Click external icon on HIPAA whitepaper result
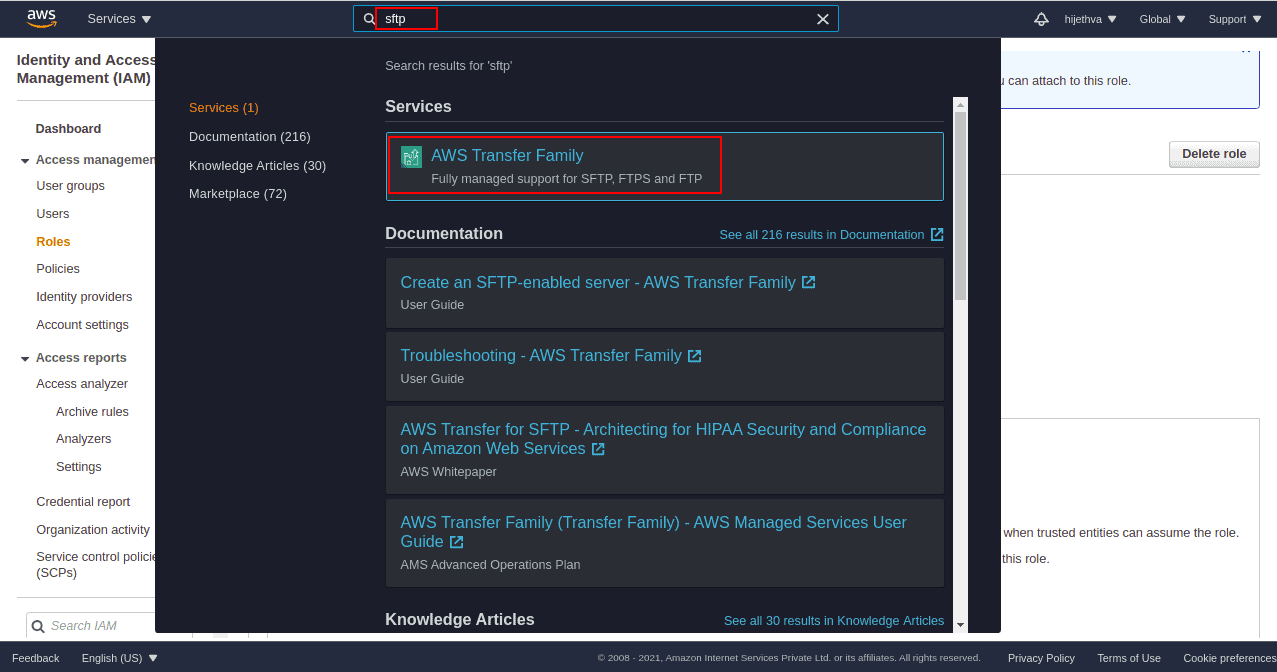This screenshot has height=672, width=1277. 598,449
